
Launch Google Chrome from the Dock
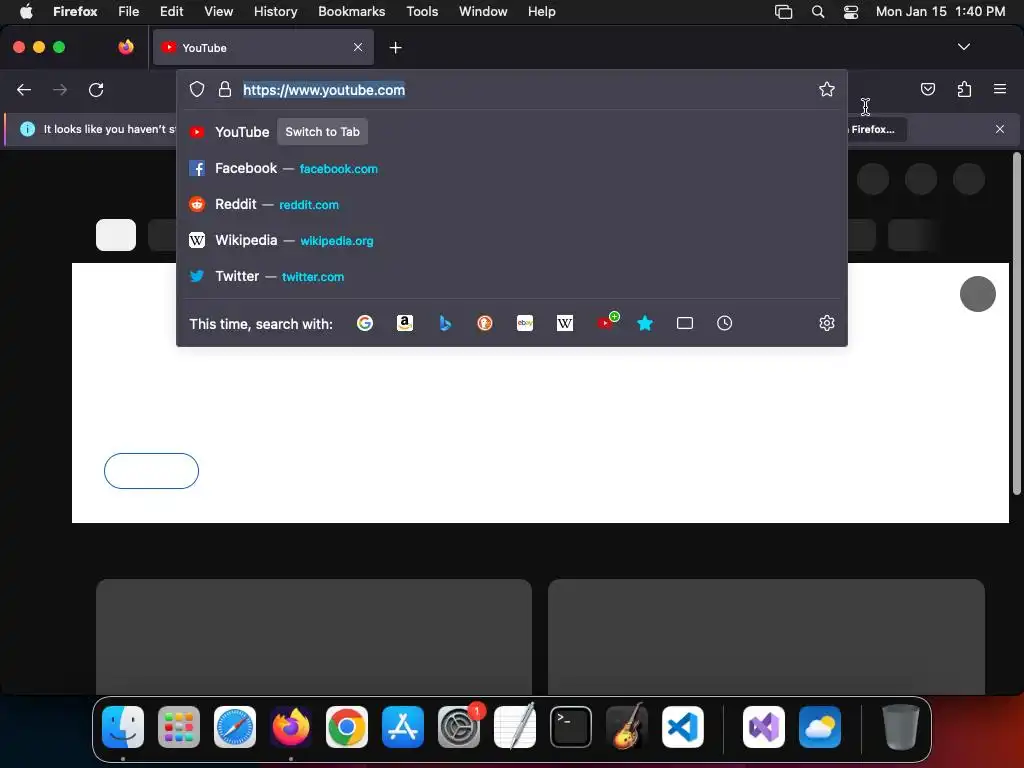[x=347, y=727]
